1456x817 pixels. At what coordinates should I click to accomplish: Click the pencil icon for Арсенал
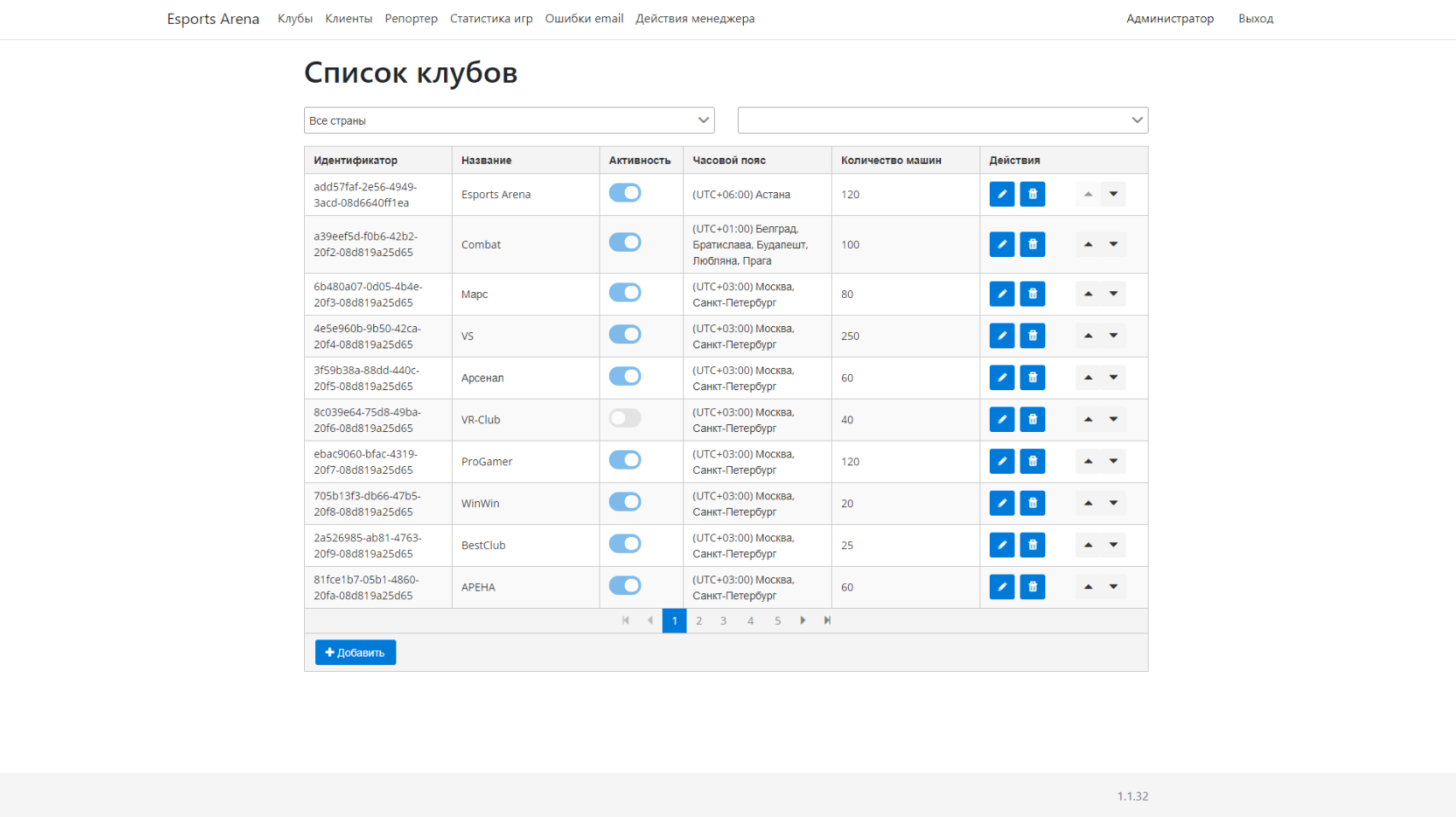[1002, 377]
